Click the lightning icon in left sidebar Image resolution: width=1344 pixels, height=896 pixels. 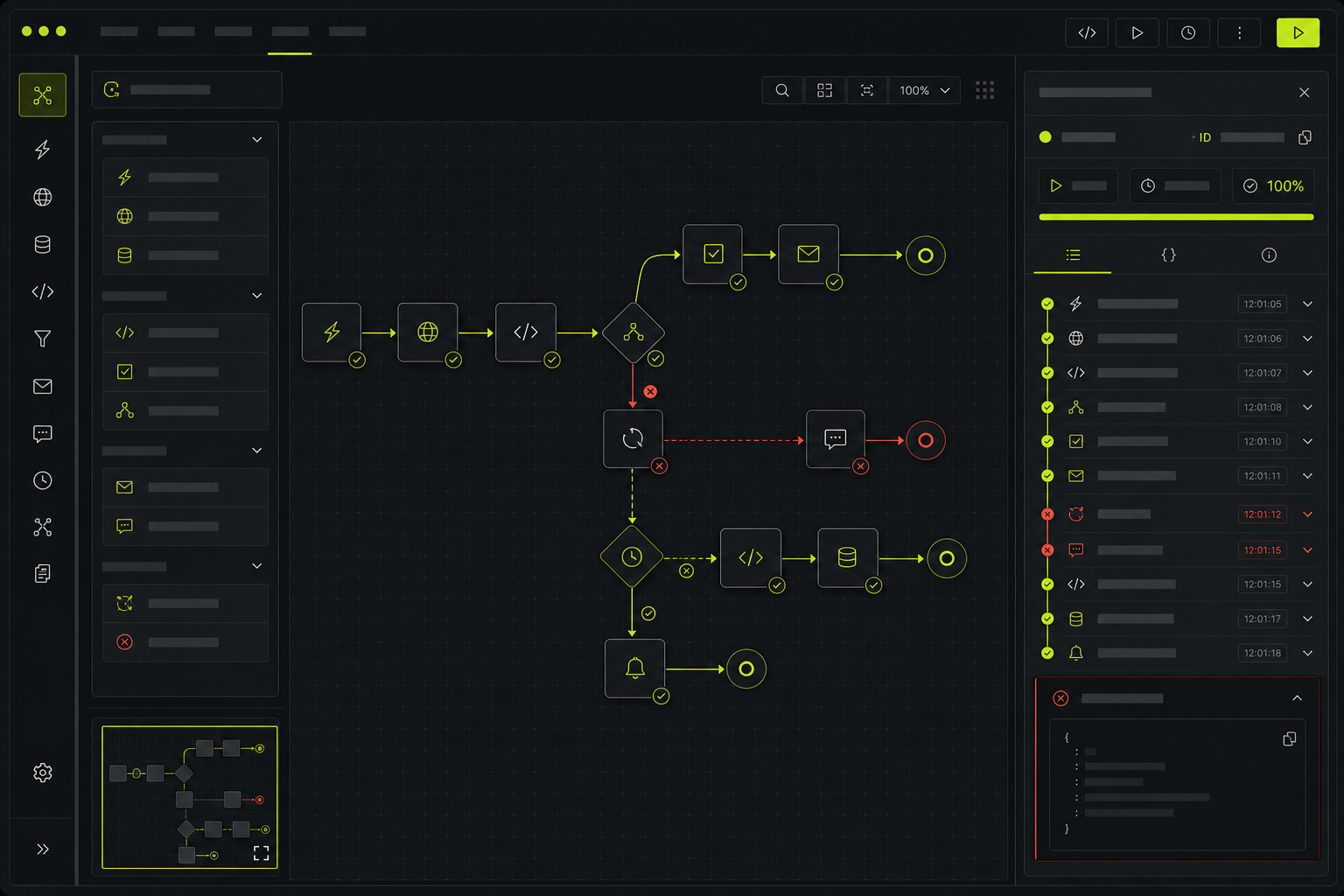tap(42, 150)
